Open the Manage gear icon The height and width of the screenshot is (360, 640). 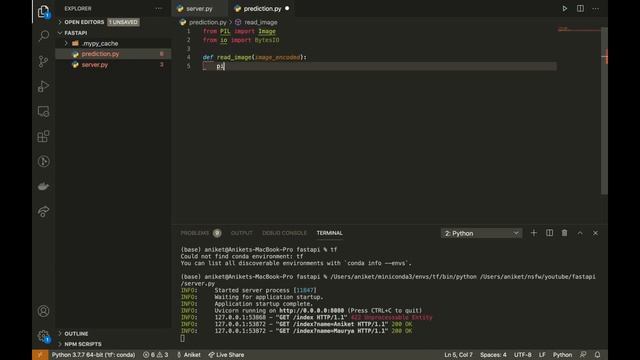43,336
